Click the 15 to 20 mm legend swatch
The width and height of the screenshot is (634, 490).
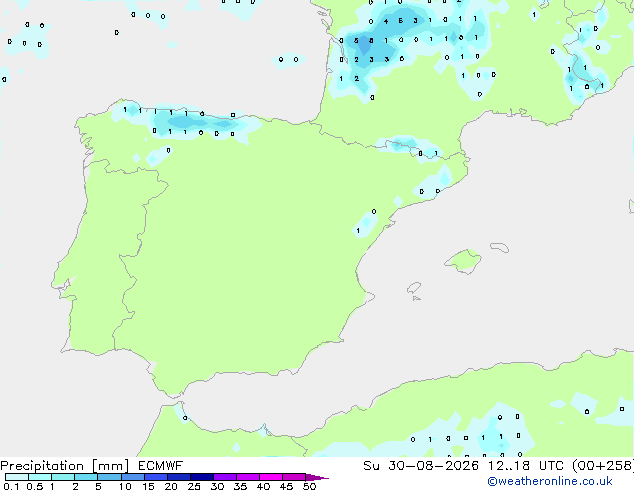coord(155,477)
